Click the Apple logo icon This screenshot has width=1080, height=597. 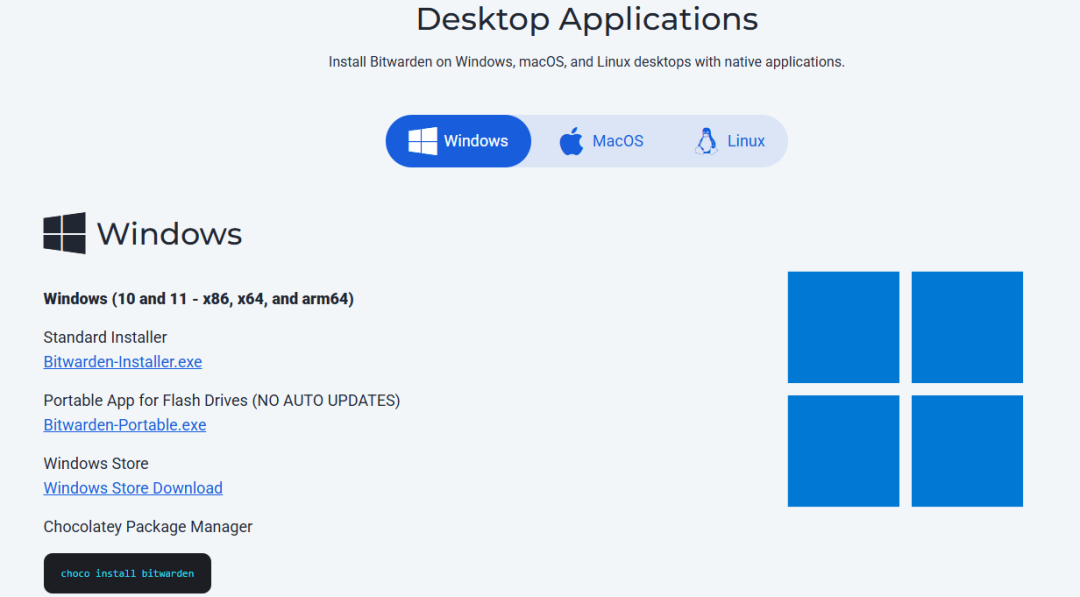pos(571,141)
